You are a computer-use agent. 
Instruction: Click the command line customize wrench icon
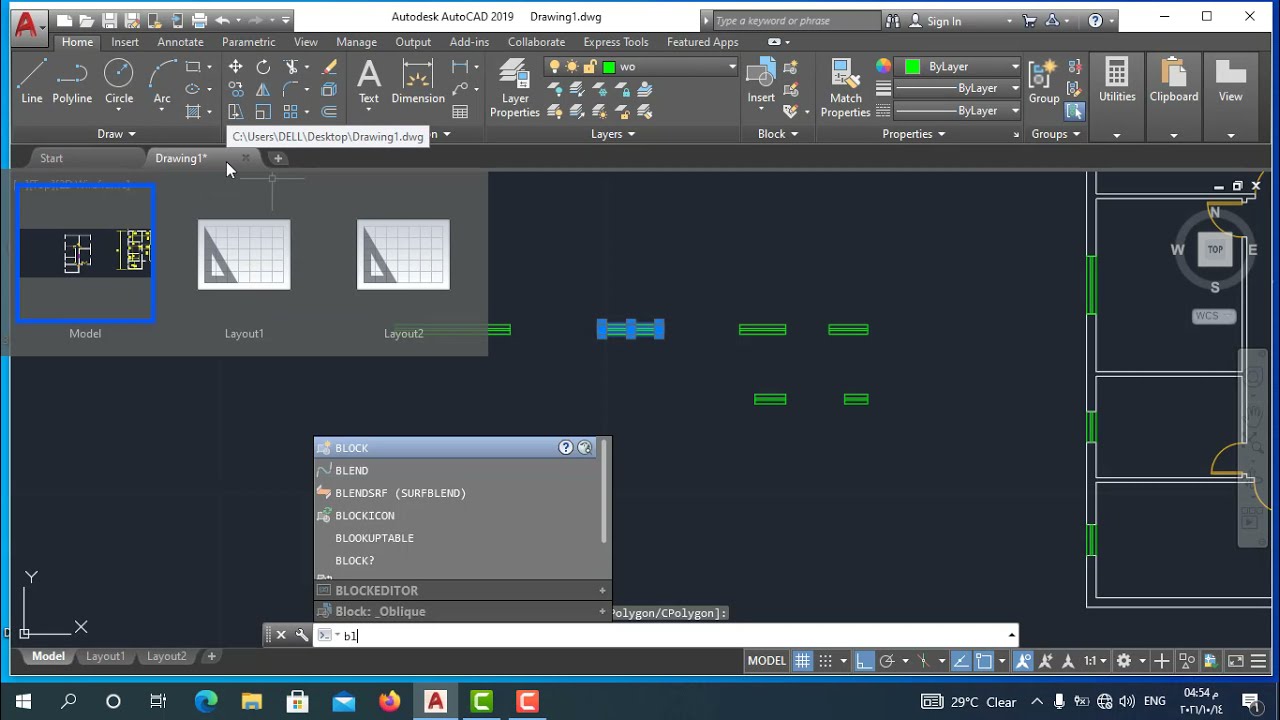pos(302,635)
